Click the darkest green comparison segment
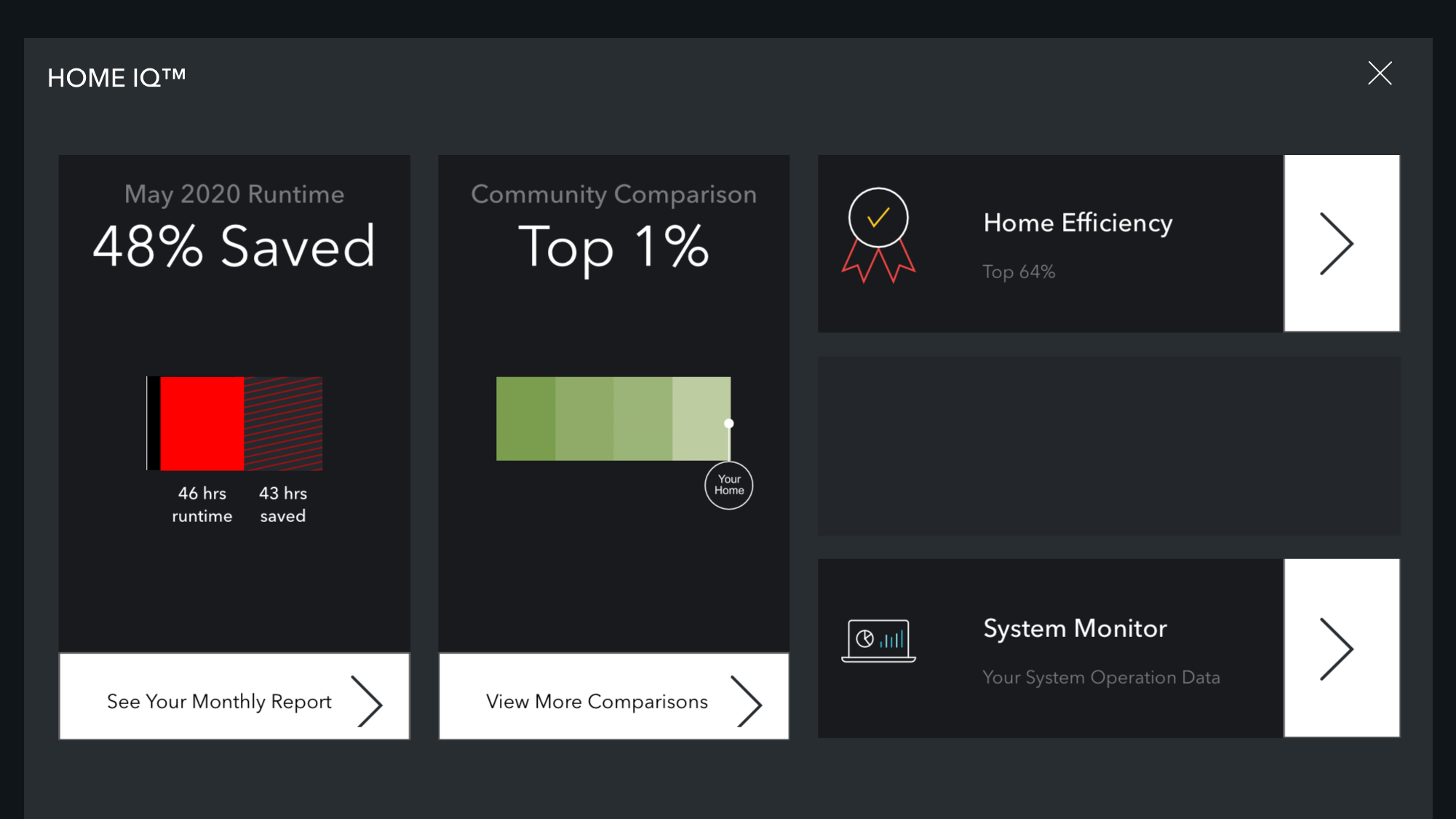Image resolution: width=1456 pixels, height=819 pixels. (x=525, y=419)
